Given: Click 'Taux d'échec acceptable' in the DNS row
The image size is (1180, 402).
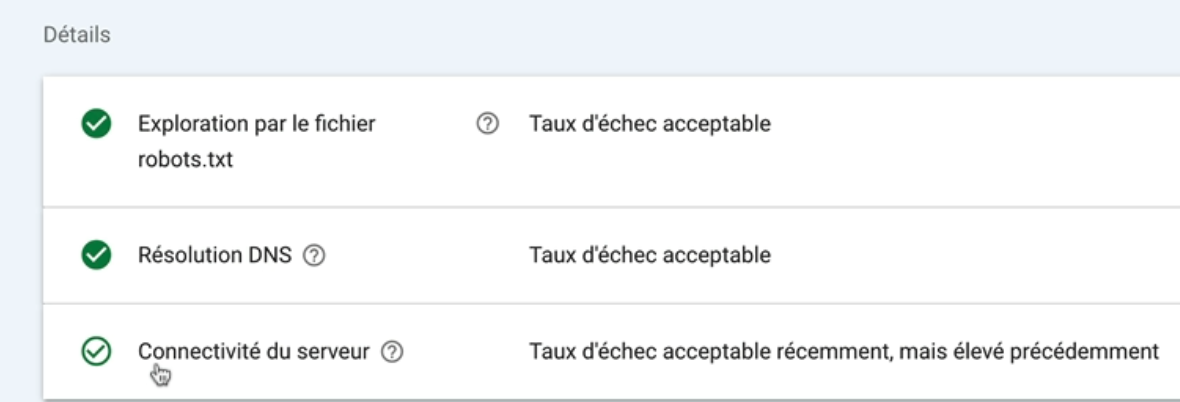Looking at the screenshot, I should point(649,255).
